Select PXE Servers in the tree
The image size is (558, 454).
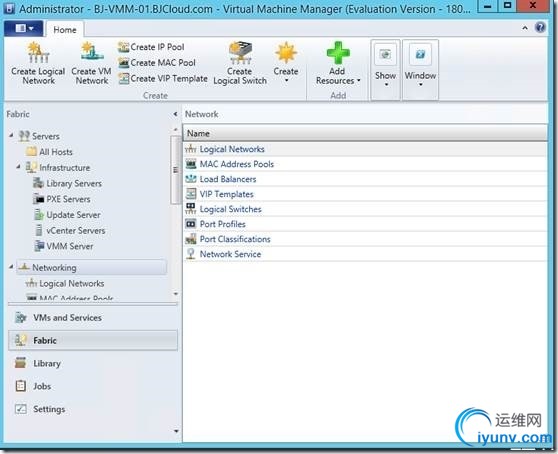[62, 199]
